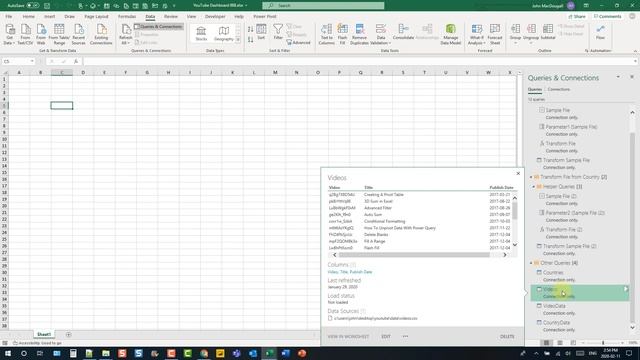Open Queries & Connections pane options arrow
Image resolution: width=640 pixels, height=360 pixels.
[x=618, y=77]
